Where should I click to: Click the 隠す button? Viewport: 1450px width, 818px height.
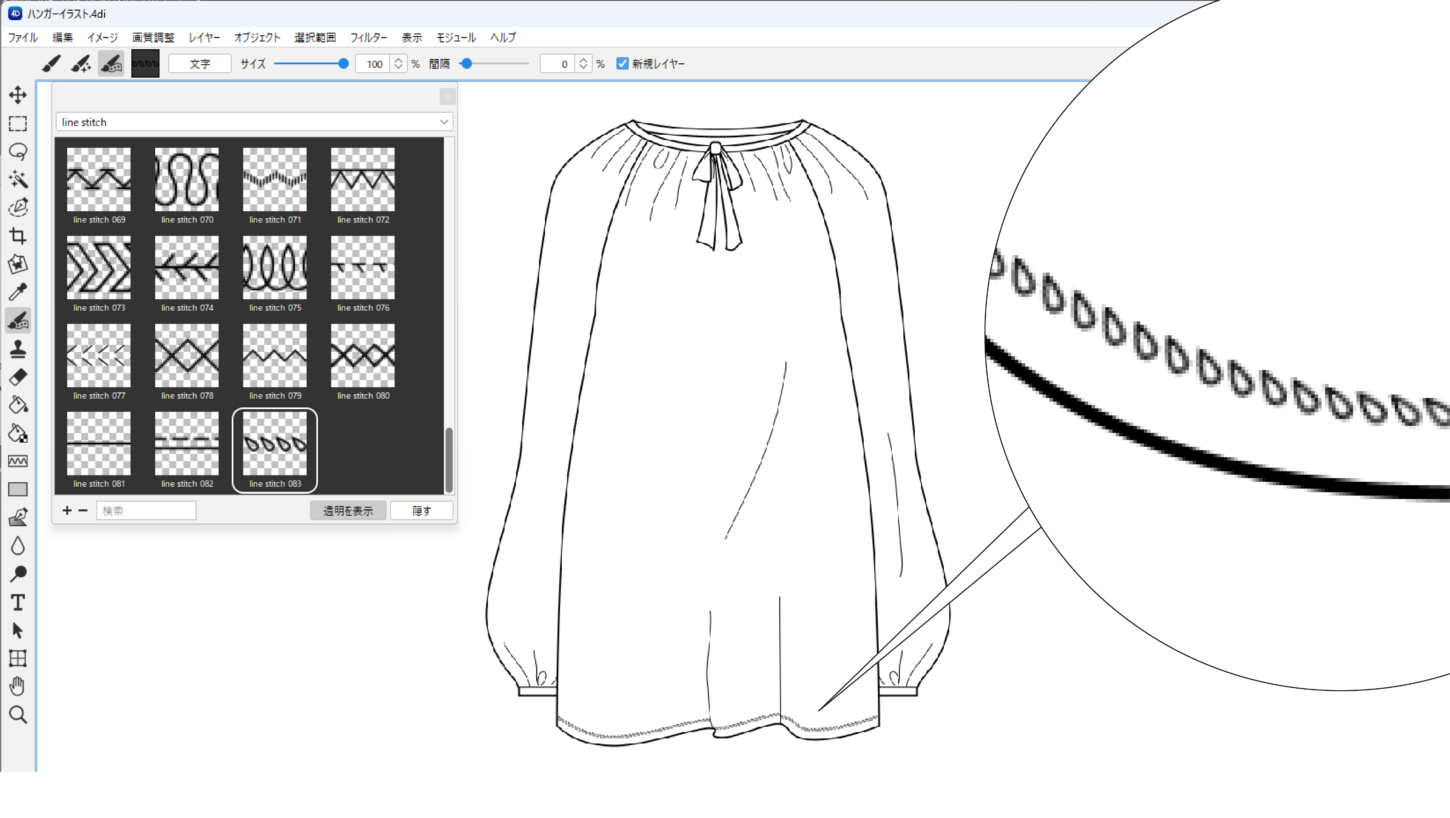pyautogui.click(x=422, y=511)
